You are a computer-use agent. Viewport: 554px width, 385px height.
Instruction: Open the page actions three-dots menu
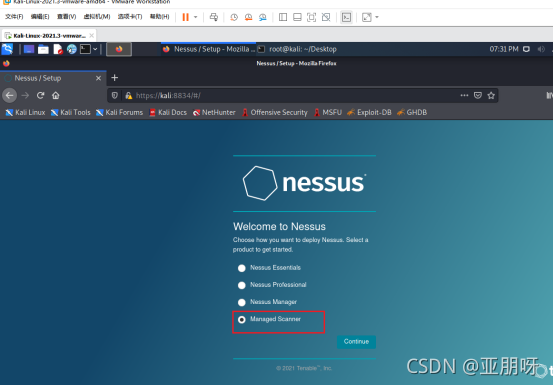464,95
